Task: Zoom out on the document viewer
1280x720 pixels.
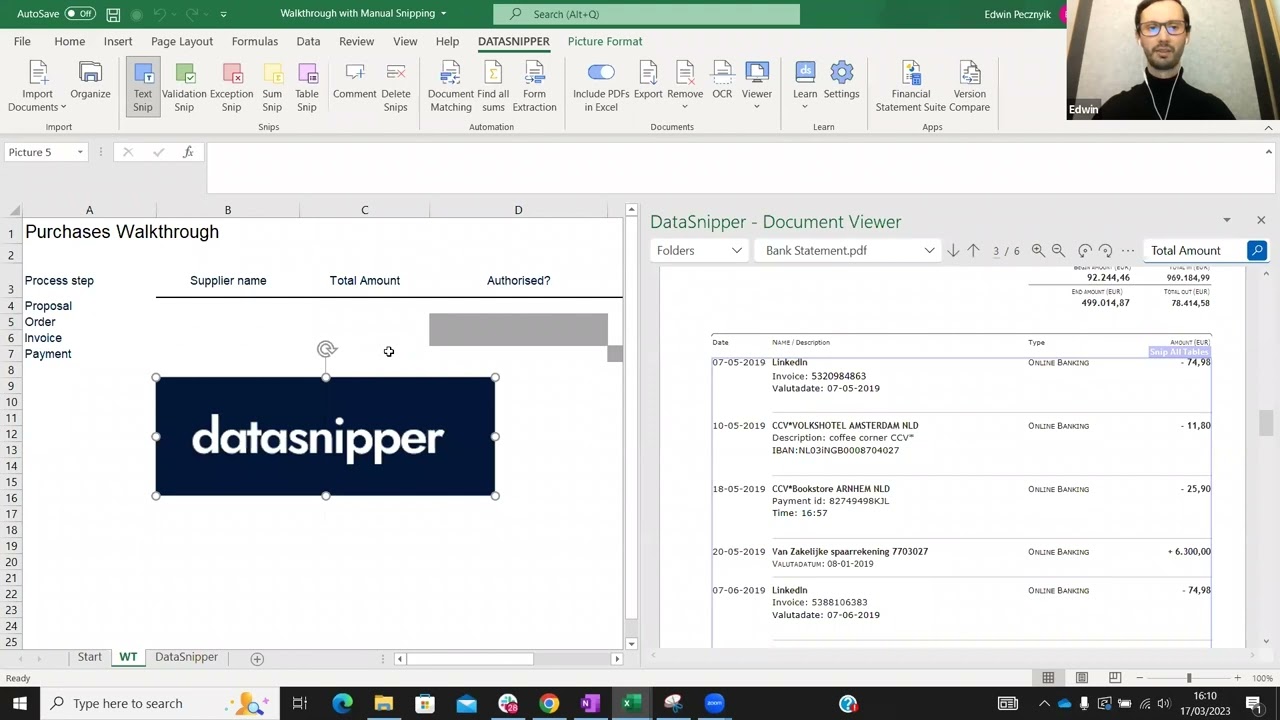Action: tap(1058, 251)
